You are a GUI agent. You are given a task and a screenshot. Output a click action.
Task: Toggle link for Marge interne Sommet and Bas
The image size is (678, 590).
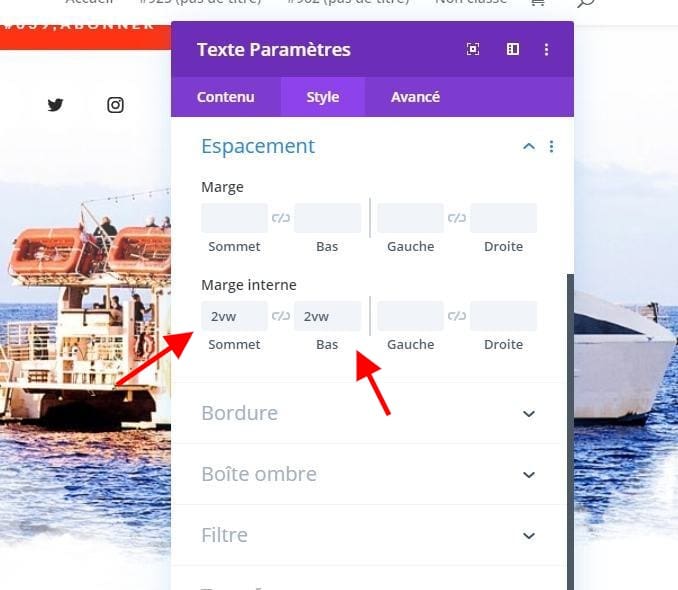point(281,316)
